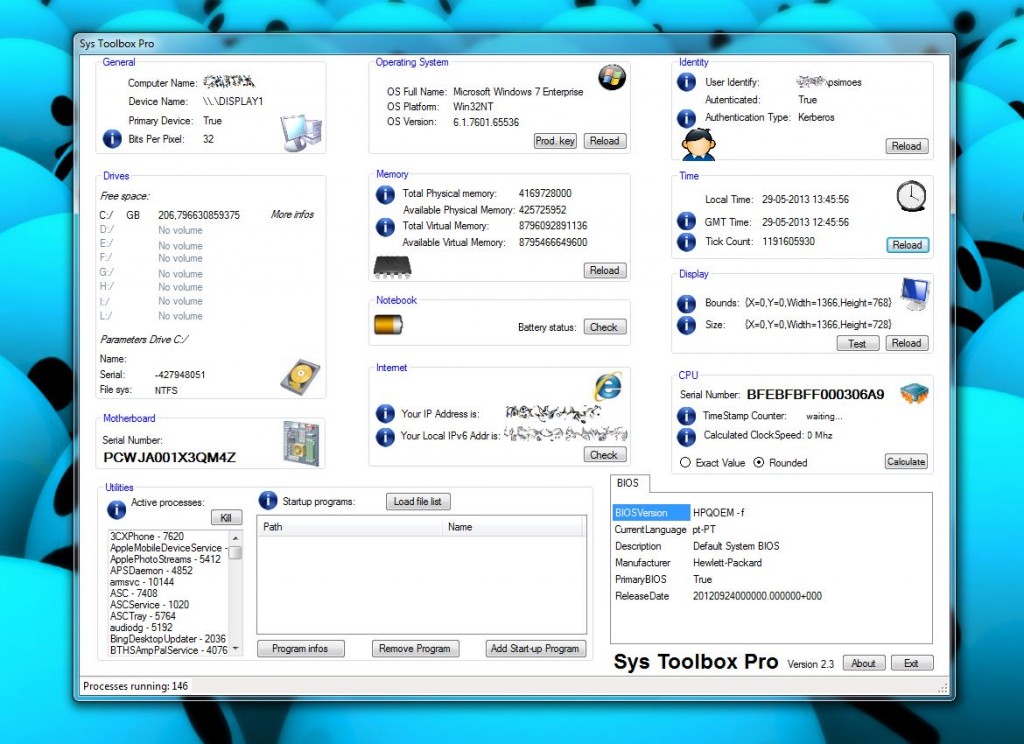Click the Internet Explorer icon in Internet panel

607,387
